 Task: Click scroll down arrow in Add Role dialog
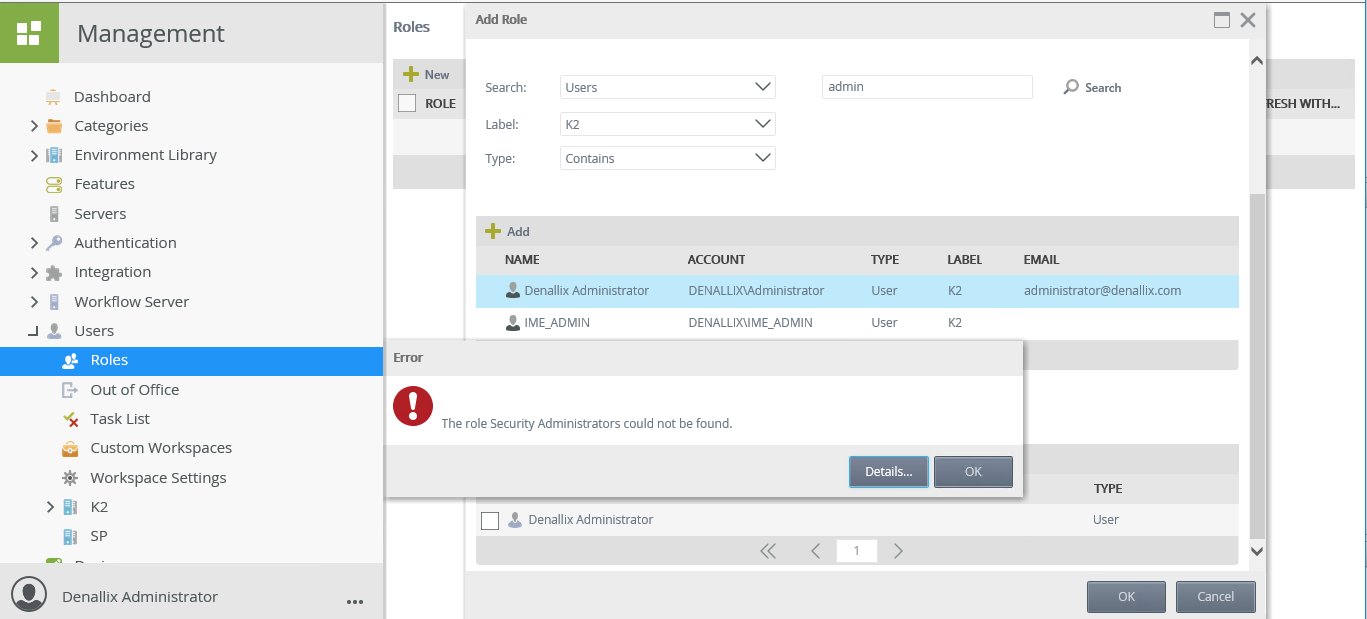1257,550
